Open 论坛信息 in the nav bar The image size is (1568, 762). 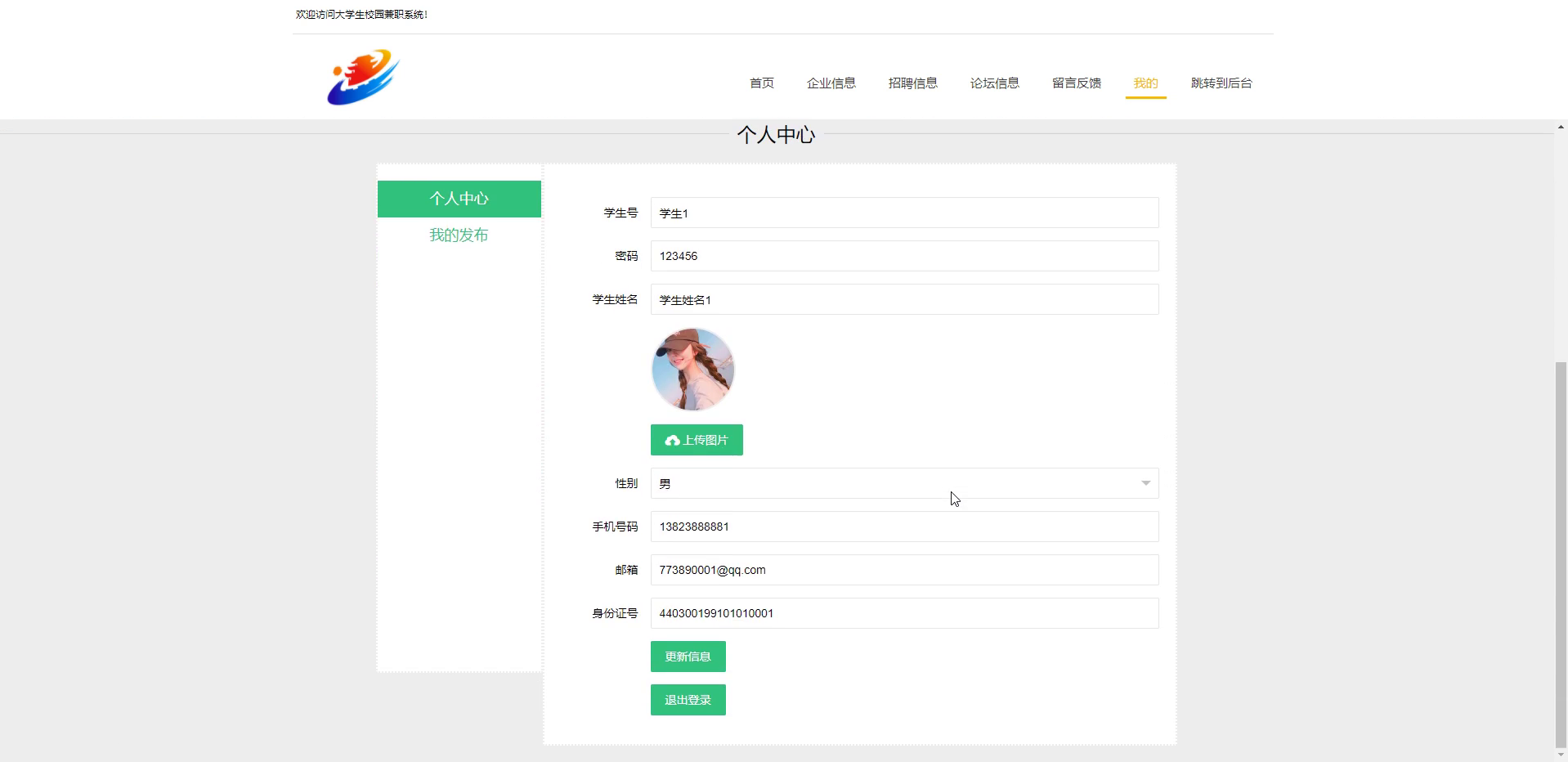995,83
